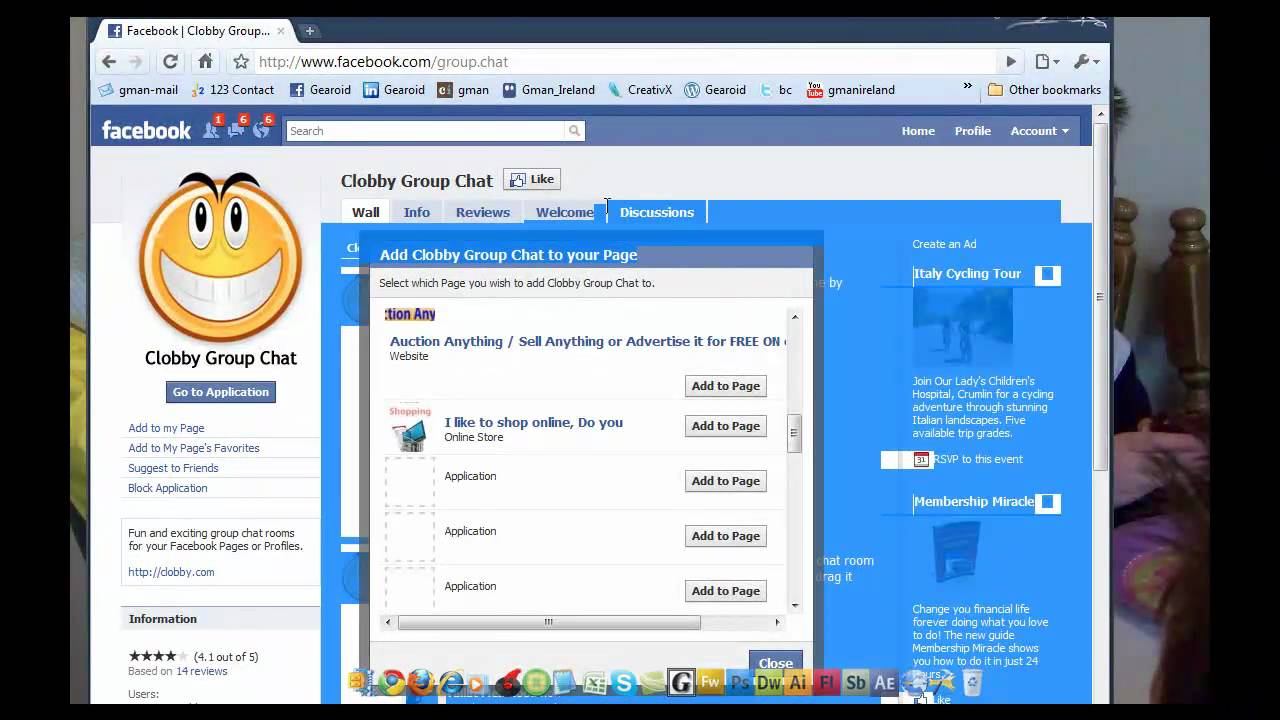This screenshot has width=1280, height=720.
Task: Add to Page for I like to shop online
Action: click(725, 426)
